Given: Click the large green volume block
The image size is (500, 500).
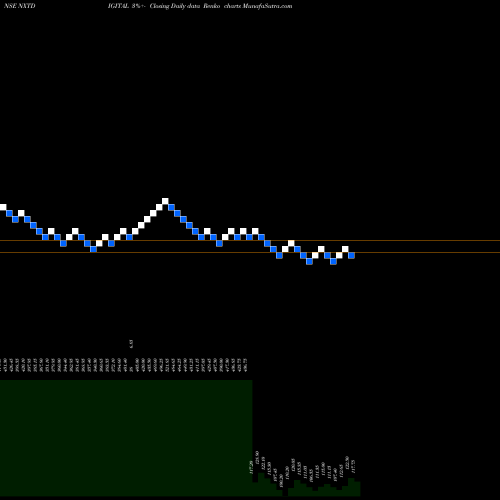Looking at the screenshot, I should (126, 438).
